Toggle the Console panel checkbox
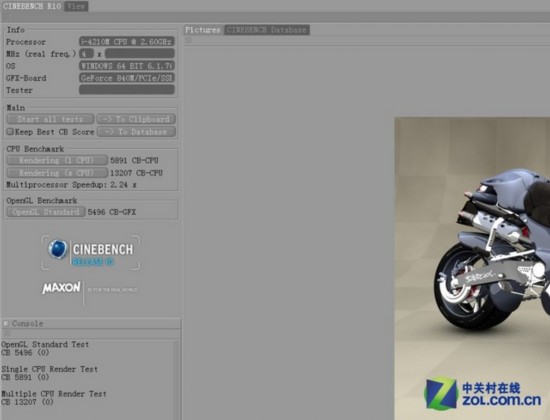The image size is (550, 420). pos(6,323)
